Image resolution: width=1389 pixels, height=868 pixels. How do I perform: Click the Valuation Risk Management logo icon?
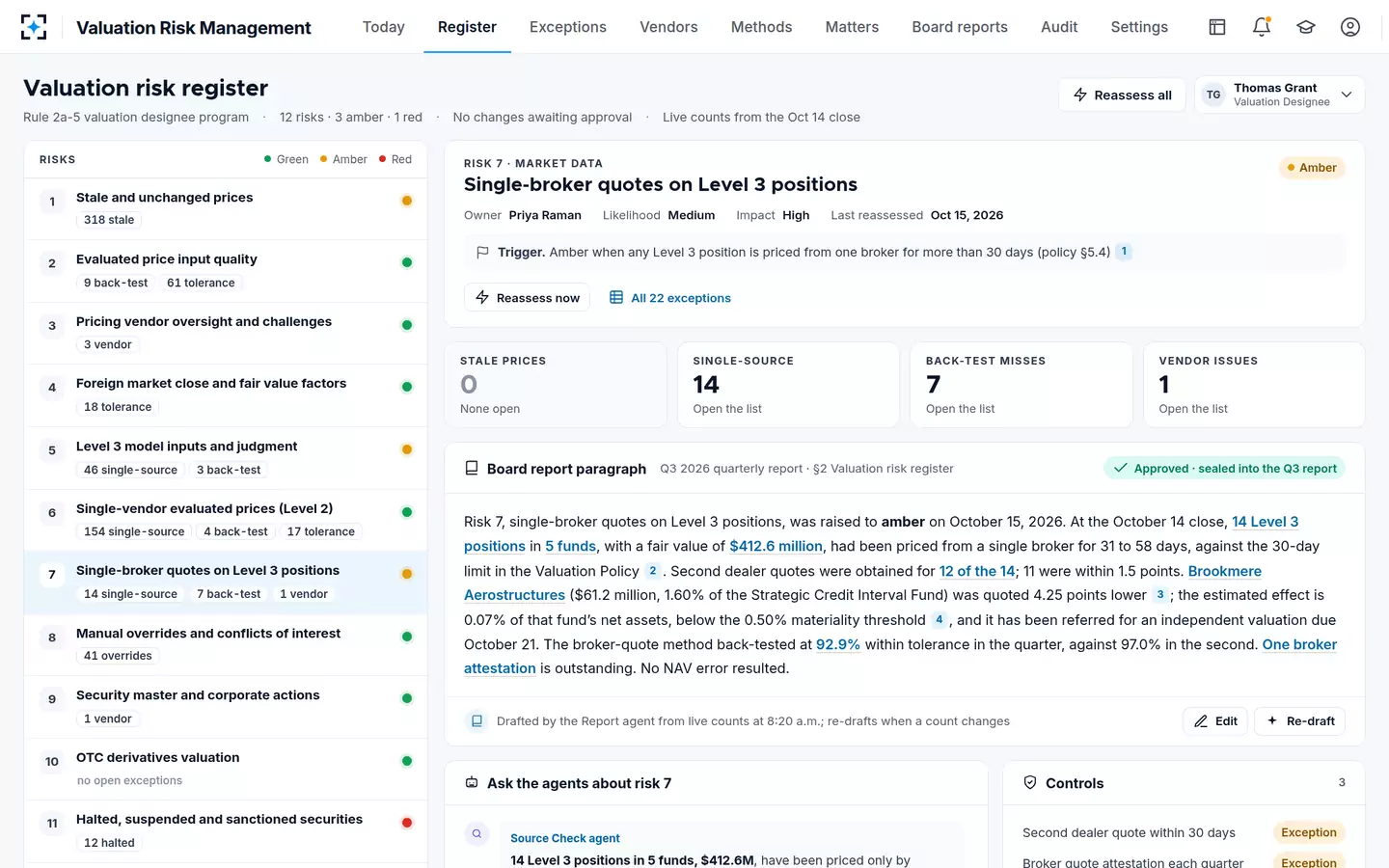(x=34, y=27)
